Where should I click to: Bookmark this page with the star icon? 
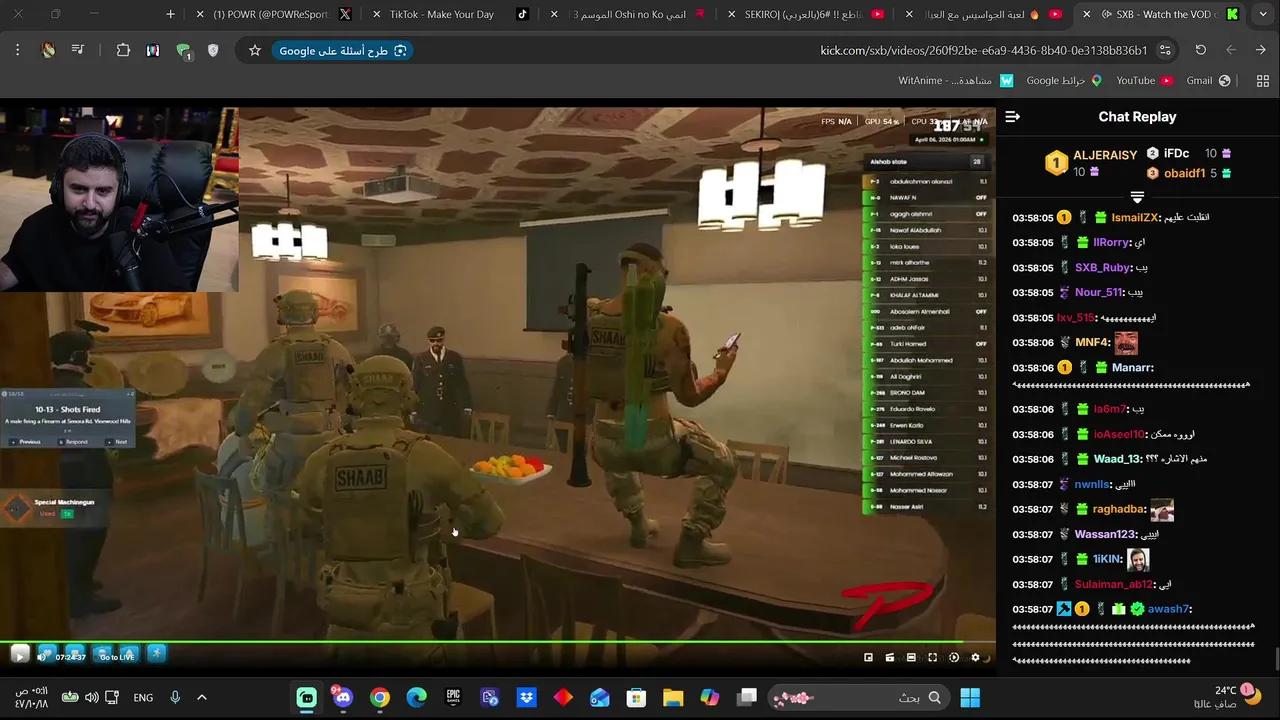click(x=255, y=50)
